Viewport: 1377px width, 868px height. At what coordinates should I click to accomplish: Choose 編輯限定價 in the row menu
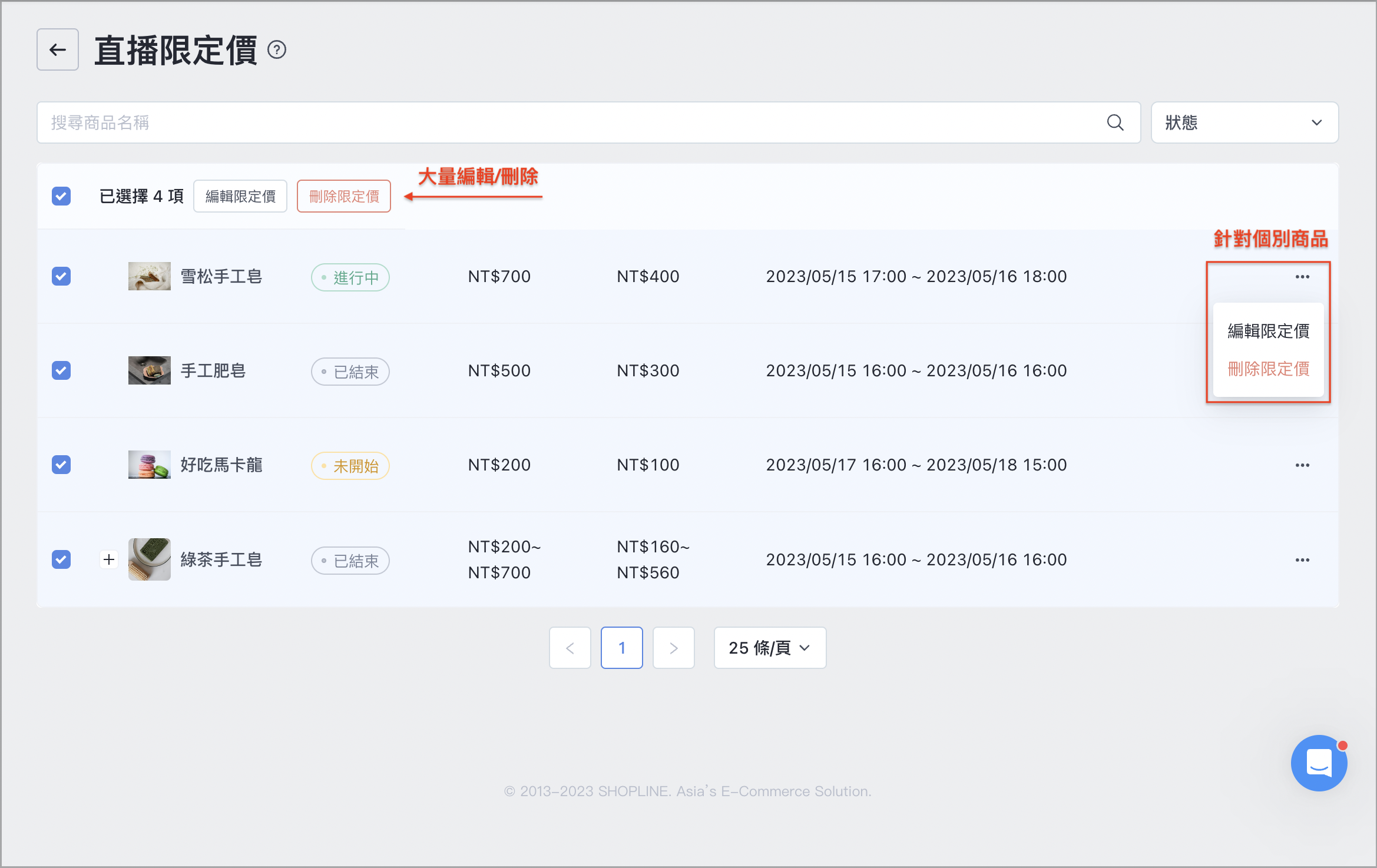click(1268, 331)
